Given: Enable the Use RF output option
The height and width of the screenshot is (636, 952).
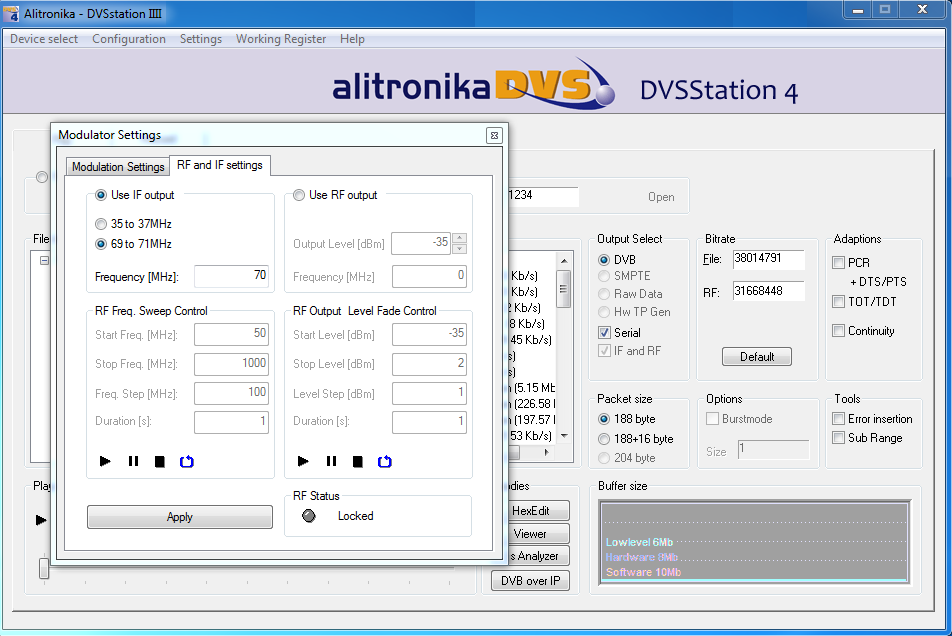Looking at the screenshot, I should 299,195.
